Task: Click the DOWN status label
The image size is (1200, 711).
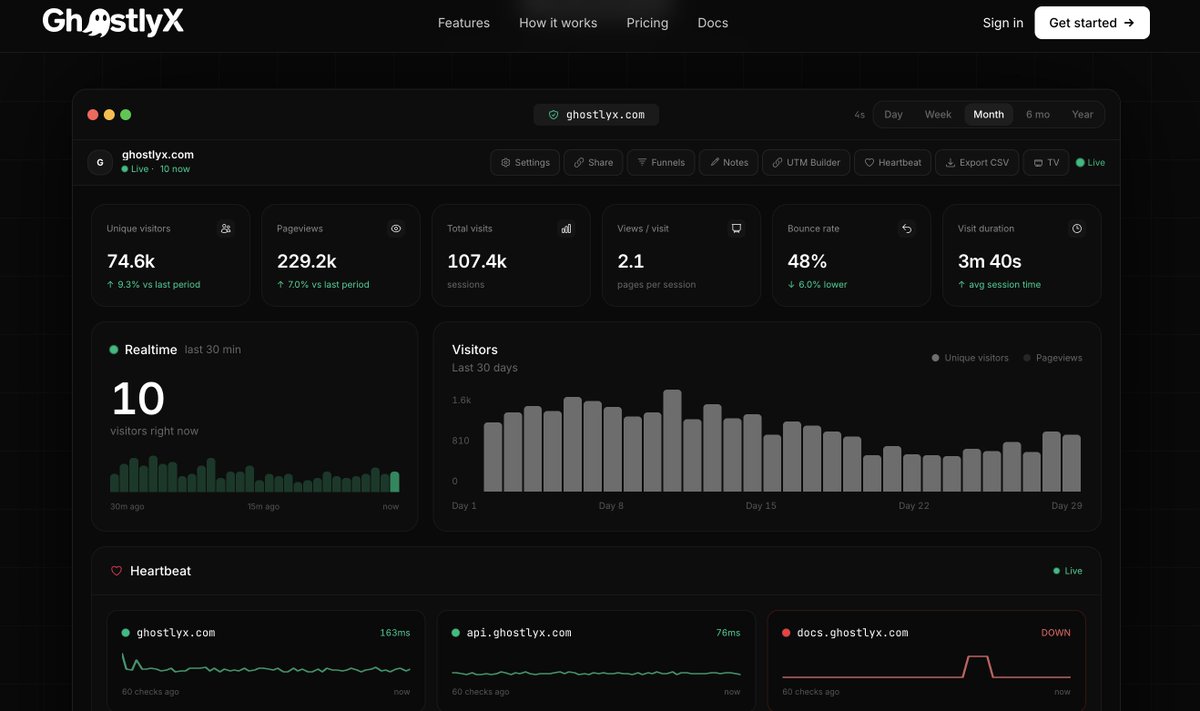Action: [x=1056, y=633]
